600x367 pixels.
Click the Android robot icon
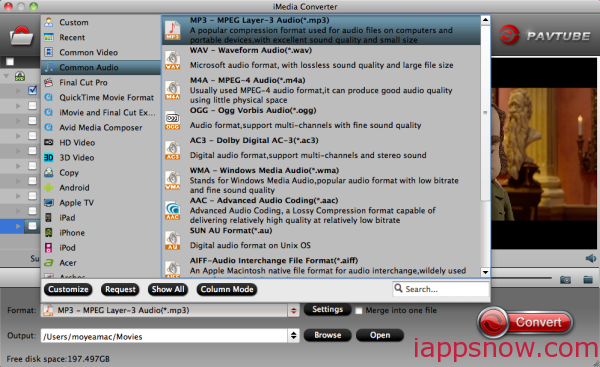click(49, 188)
